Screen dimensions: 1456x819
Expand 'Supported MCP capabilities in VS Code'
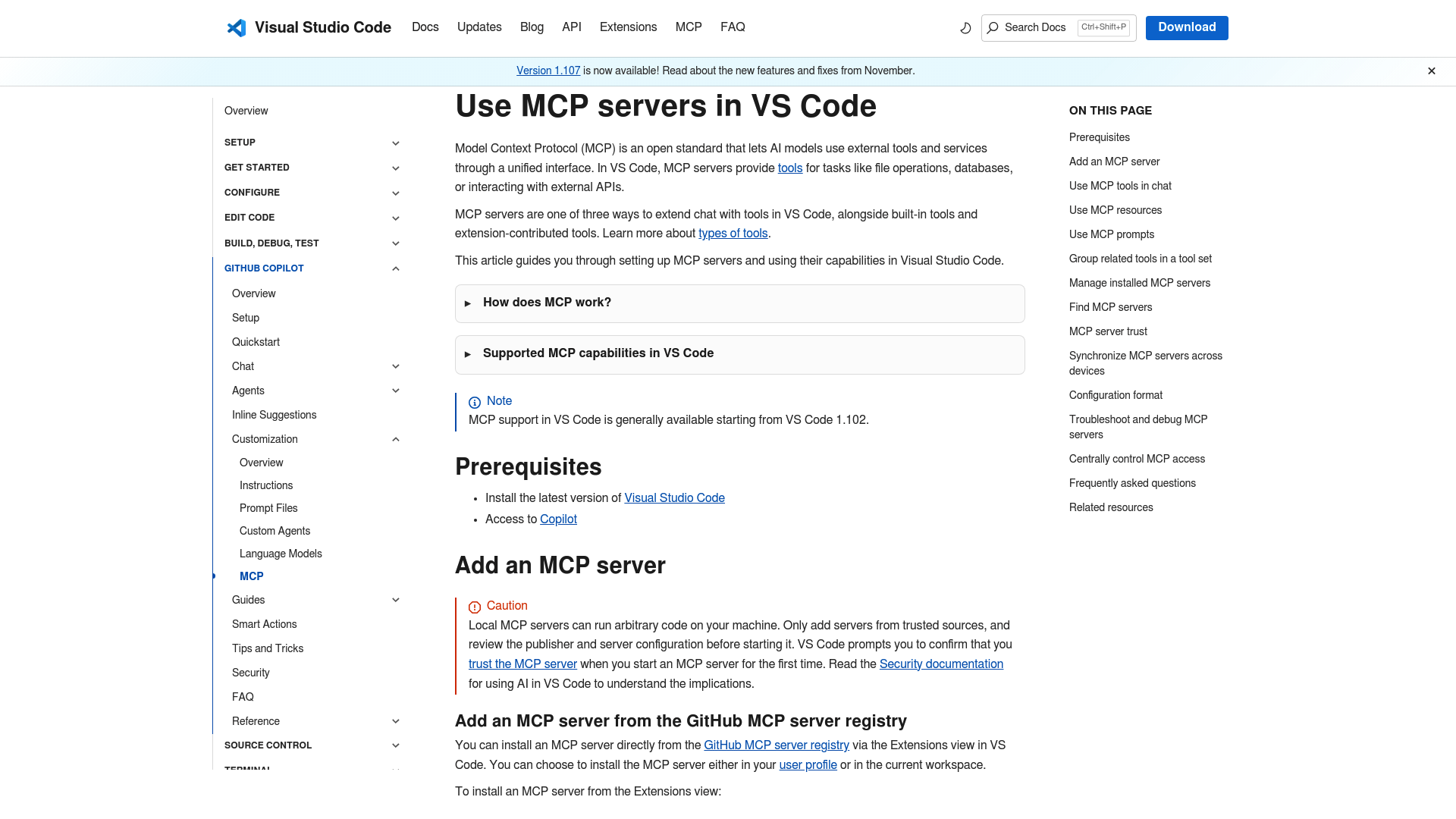coord(739,354)
